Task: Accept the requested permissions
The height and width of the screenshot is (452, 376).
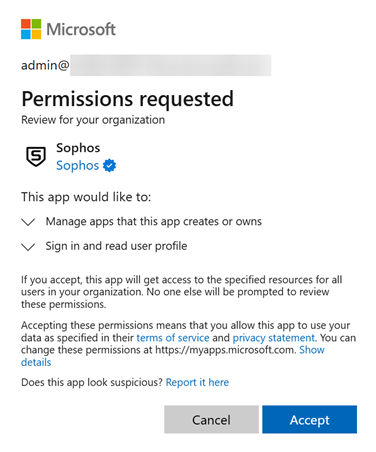Action: [309, 419]
